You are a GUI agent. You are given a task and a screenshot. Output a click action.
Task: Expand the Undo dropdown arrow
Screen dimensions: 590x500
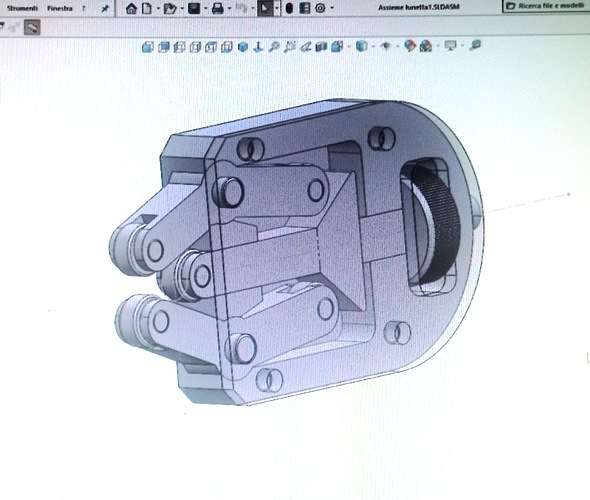pyautogui.click(x=252, y=8)
